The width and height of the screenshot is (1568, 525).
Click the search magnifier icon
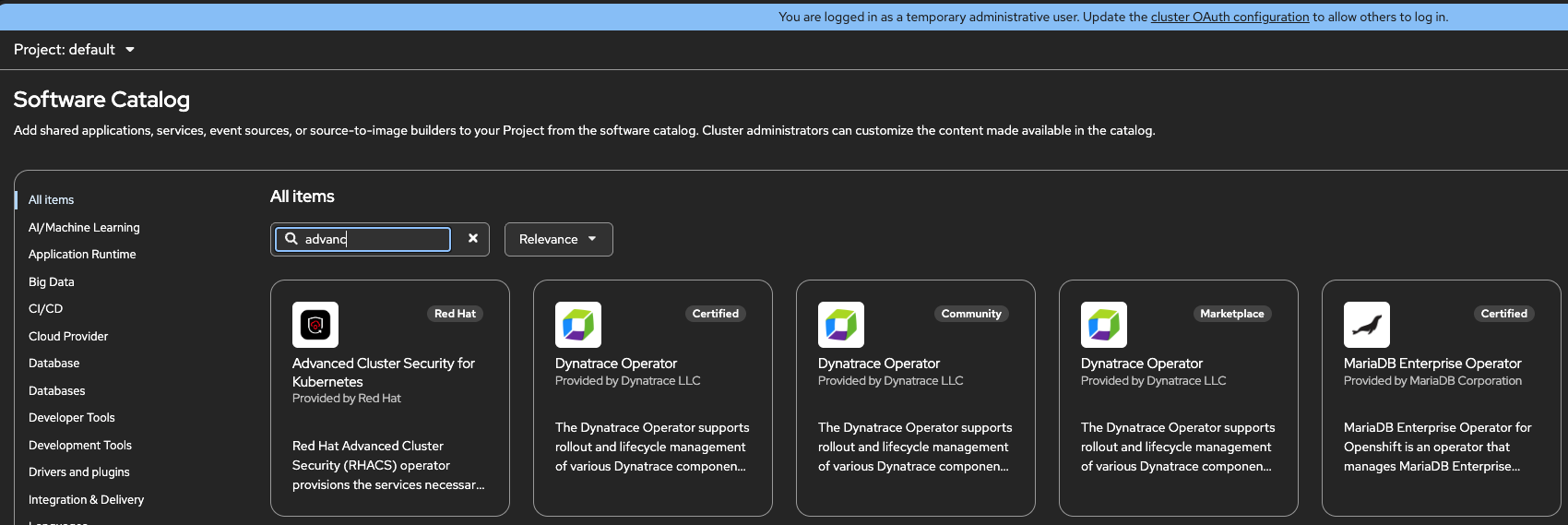[291, 239]
